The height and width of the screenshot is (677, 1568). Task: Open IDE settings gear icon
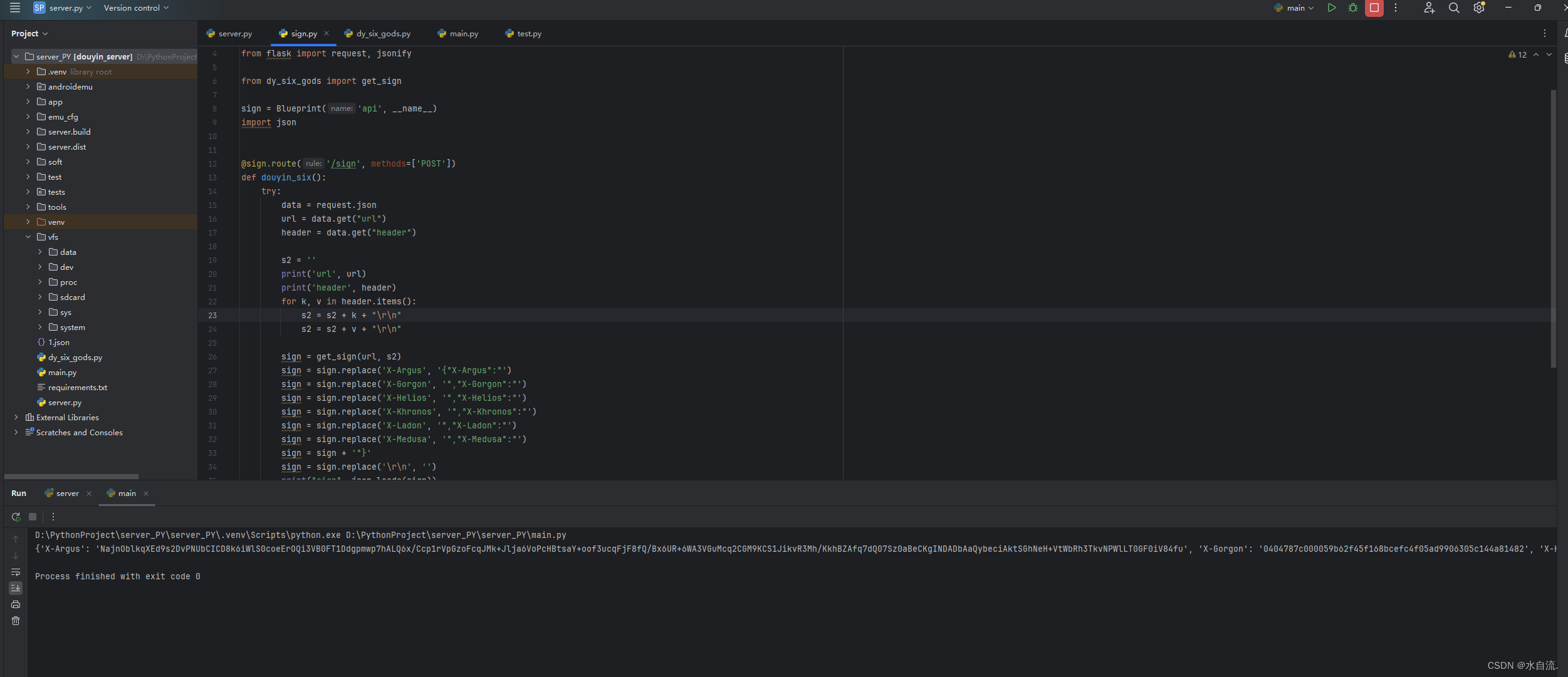coord(1478,8)
